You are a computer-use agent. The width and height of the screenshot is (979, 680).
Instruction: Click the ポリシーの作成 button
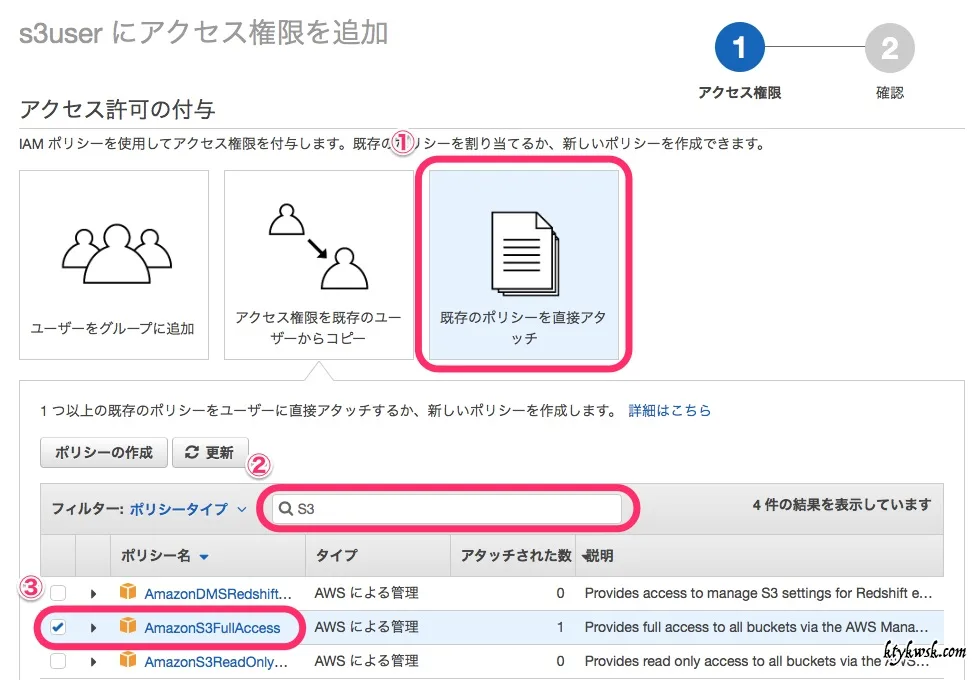pyautogui.click(x=104, y=453)
